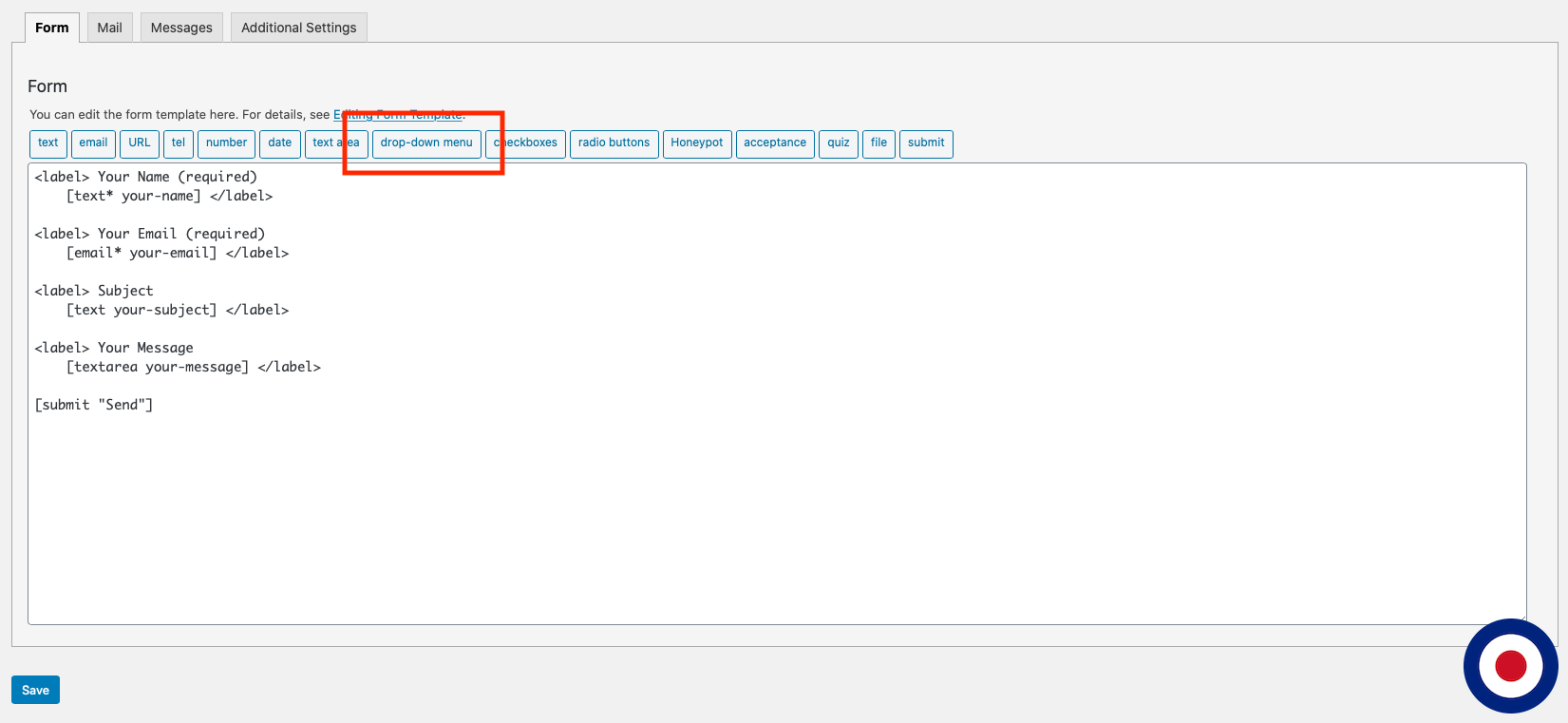Insert a quiz tag

tap(839, 143)
